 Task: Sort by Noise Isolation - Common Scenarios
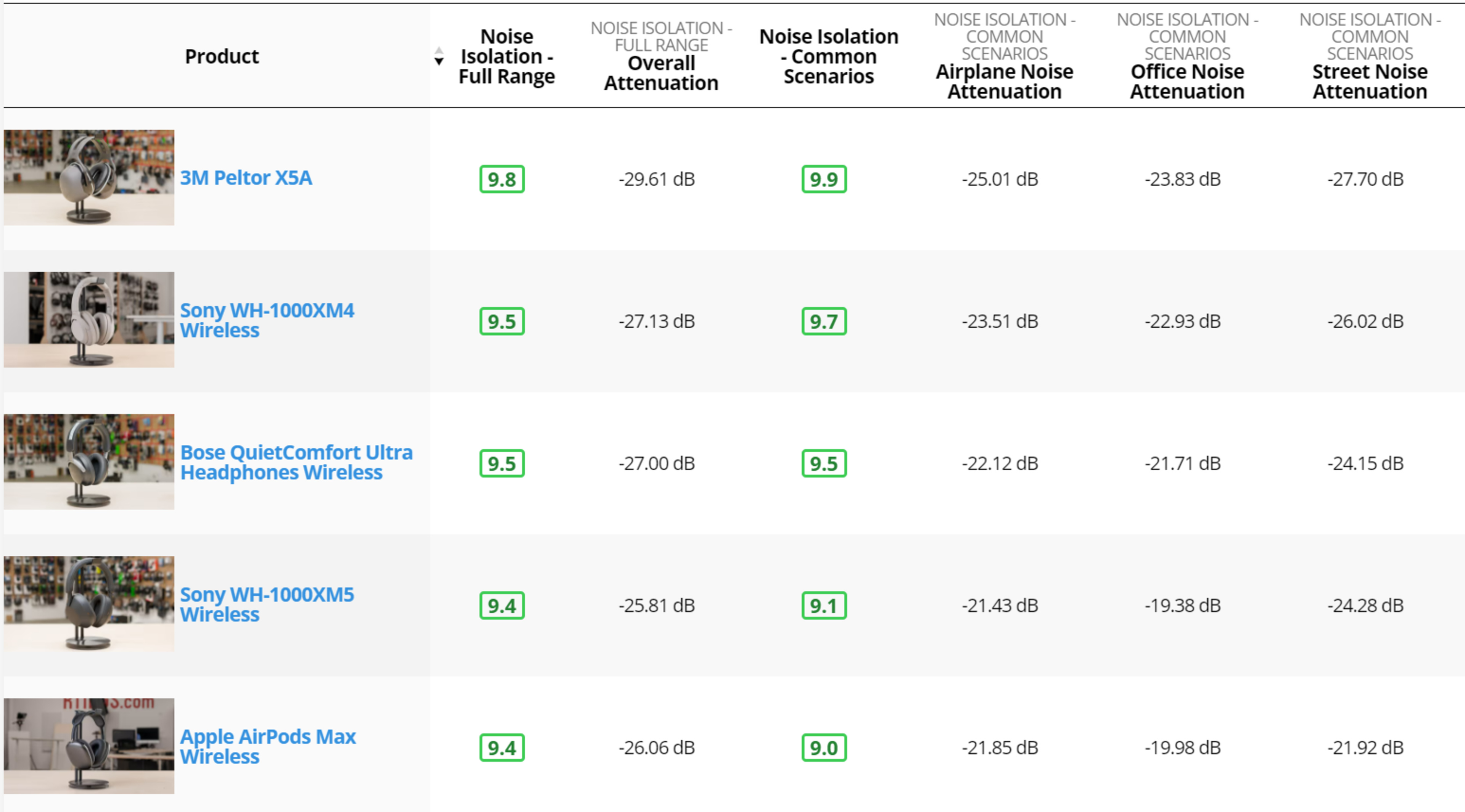[x=829, y=56]
